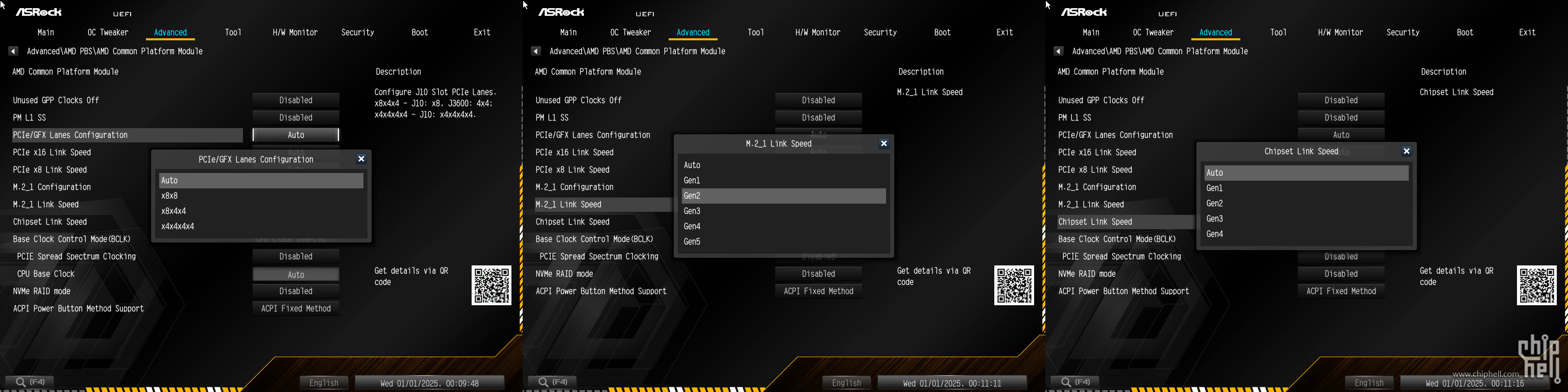The height and width of the screenshot is (392, 1568).
Task: Open PCIE Spread Spectrum Clocking dropdown, left panel
Action: click(296, 257)
